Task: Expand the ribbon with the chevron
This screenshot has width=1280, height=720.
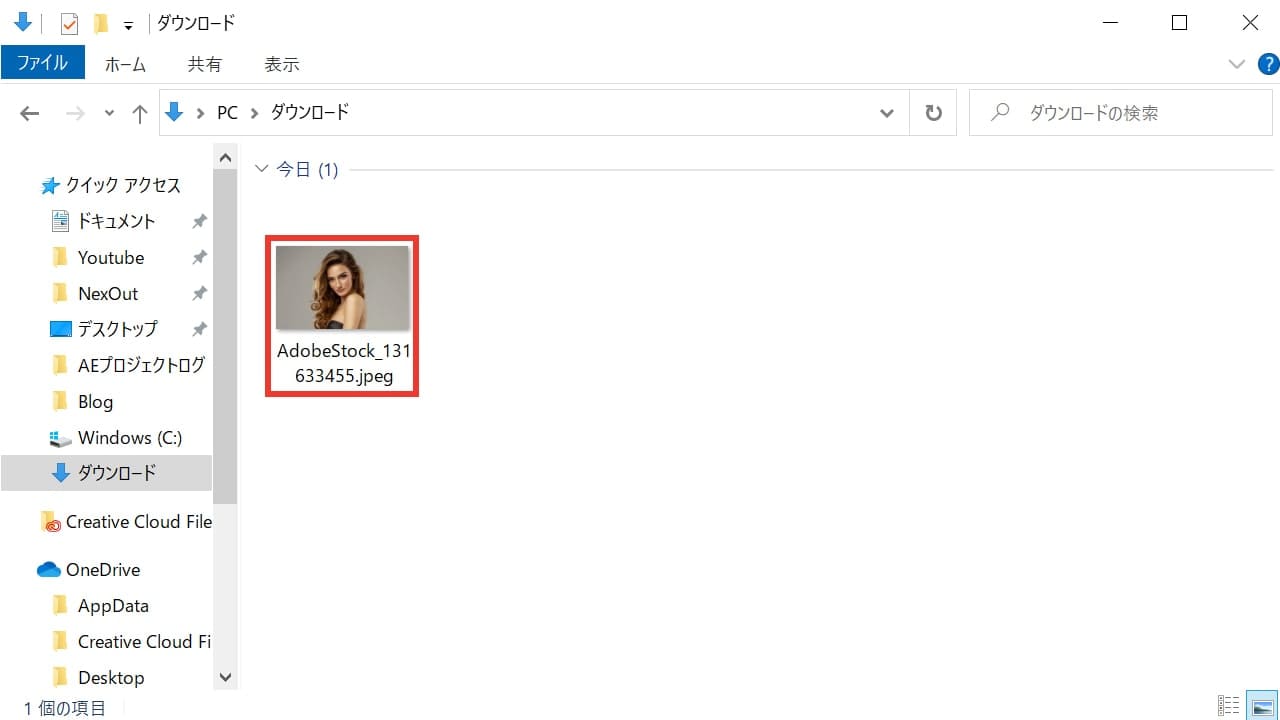Action: coord(1237,64)
